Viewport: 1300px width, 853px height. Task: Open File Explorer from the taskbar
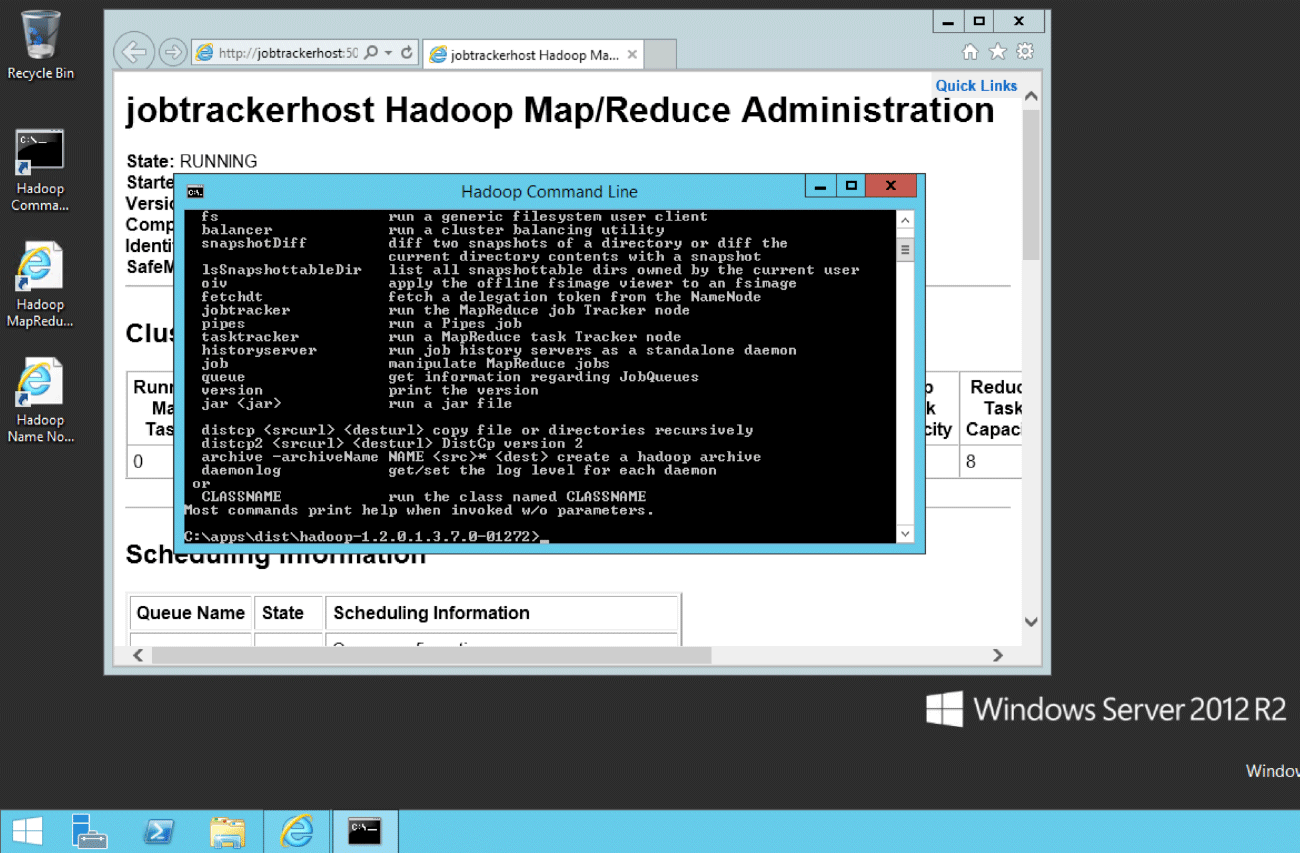[228, 831]
